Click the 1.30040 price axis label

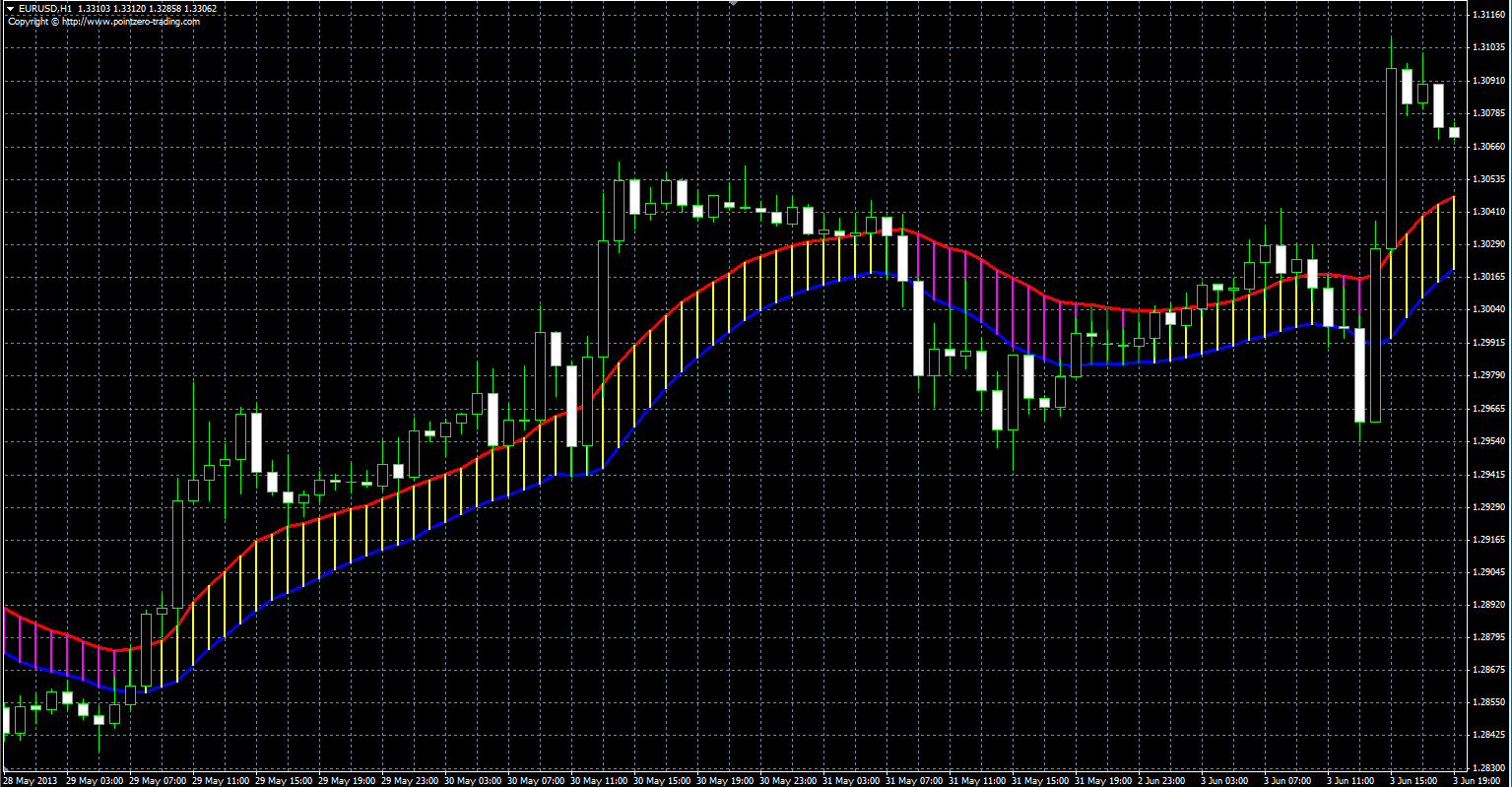(1487, 310)
